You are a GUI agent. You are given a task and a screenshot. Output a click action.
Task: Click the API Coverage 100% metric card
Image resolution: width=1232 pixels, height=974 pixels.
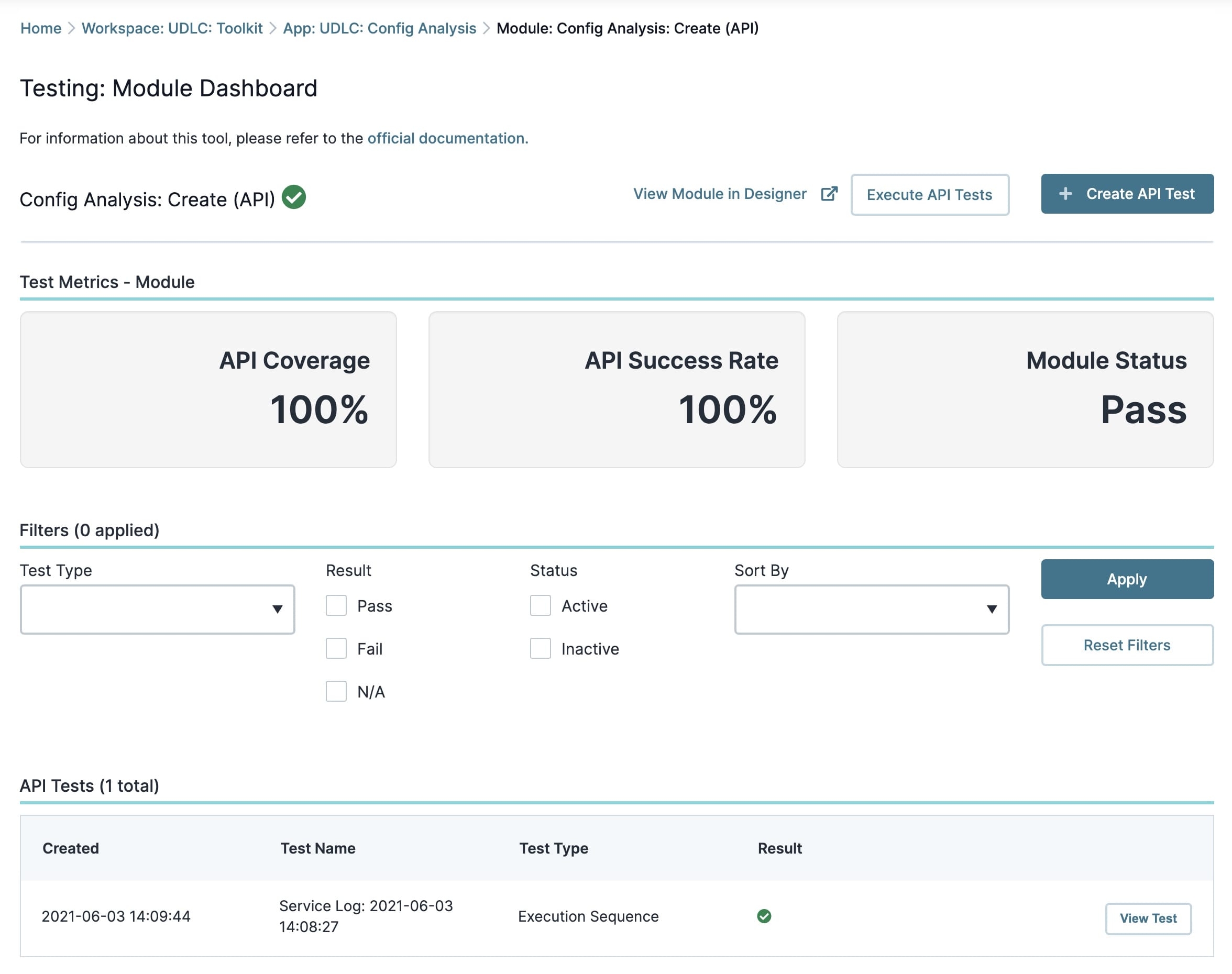pos(208,390)
